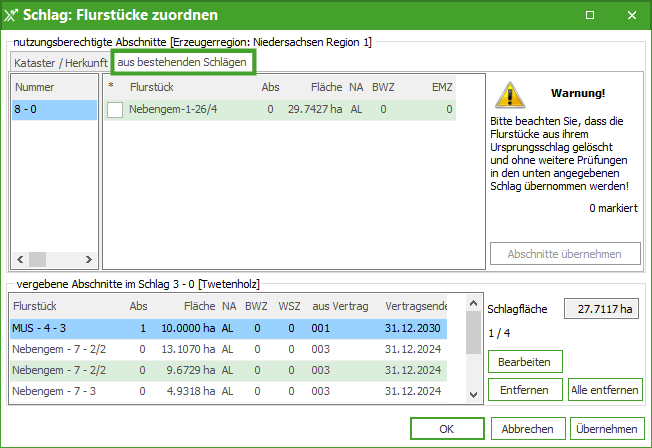This screenshot has height=448, width=652.
Task: Click the yellow warning triangle icon
Action: (x=512, y=94)
